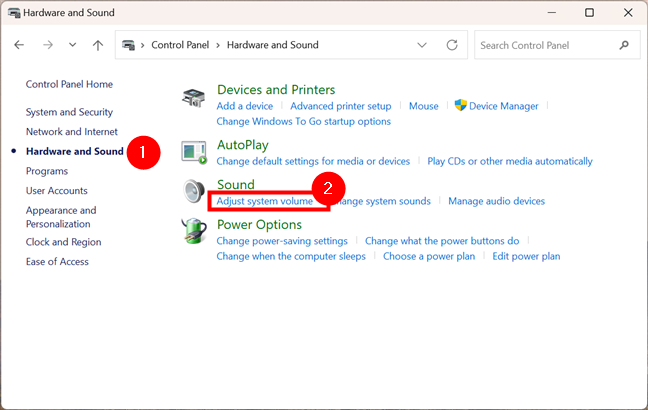Viewport: 648px width, 410px height.
Task: Click the Sound speaker icon
Action: click(194, 191)
